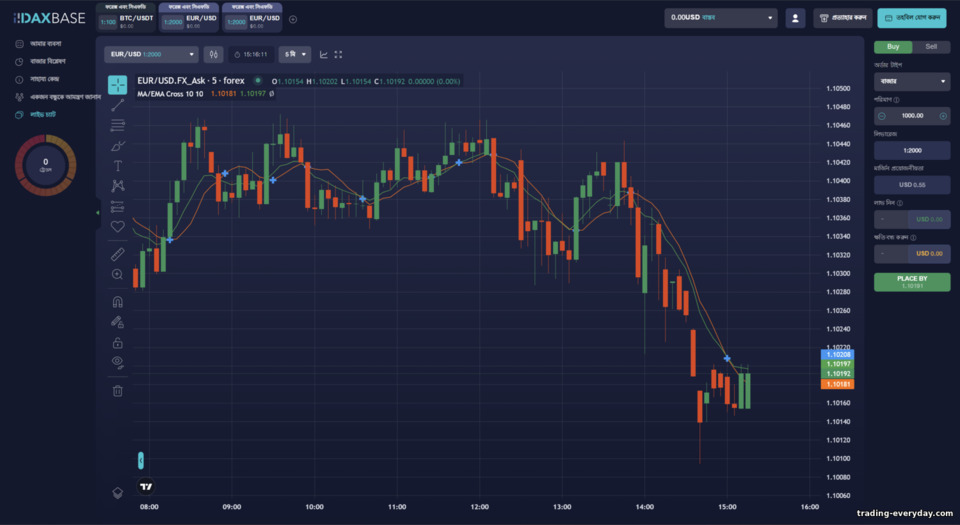Open the forecasting and measurement tools
This screenshot has width=960, height=525.
click(118, 206)
